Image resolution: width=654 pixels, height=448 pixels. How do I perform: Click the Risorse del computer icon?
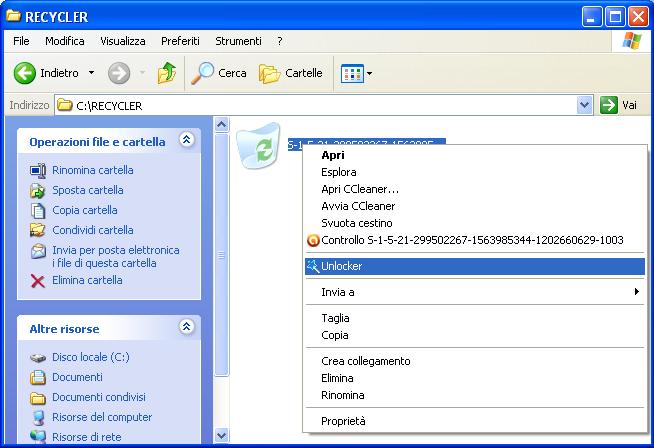click(x=38, y=418)
